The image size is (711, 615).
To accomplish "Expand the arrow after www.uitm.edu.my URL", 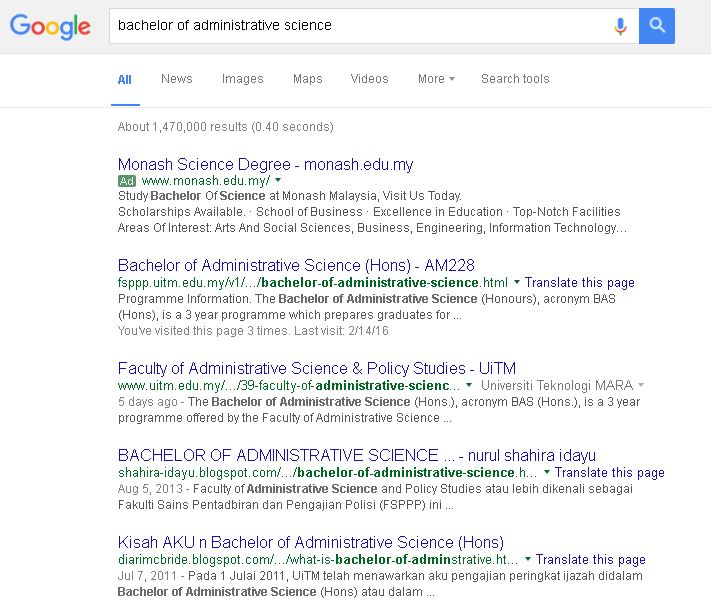I will click(469, 385).
